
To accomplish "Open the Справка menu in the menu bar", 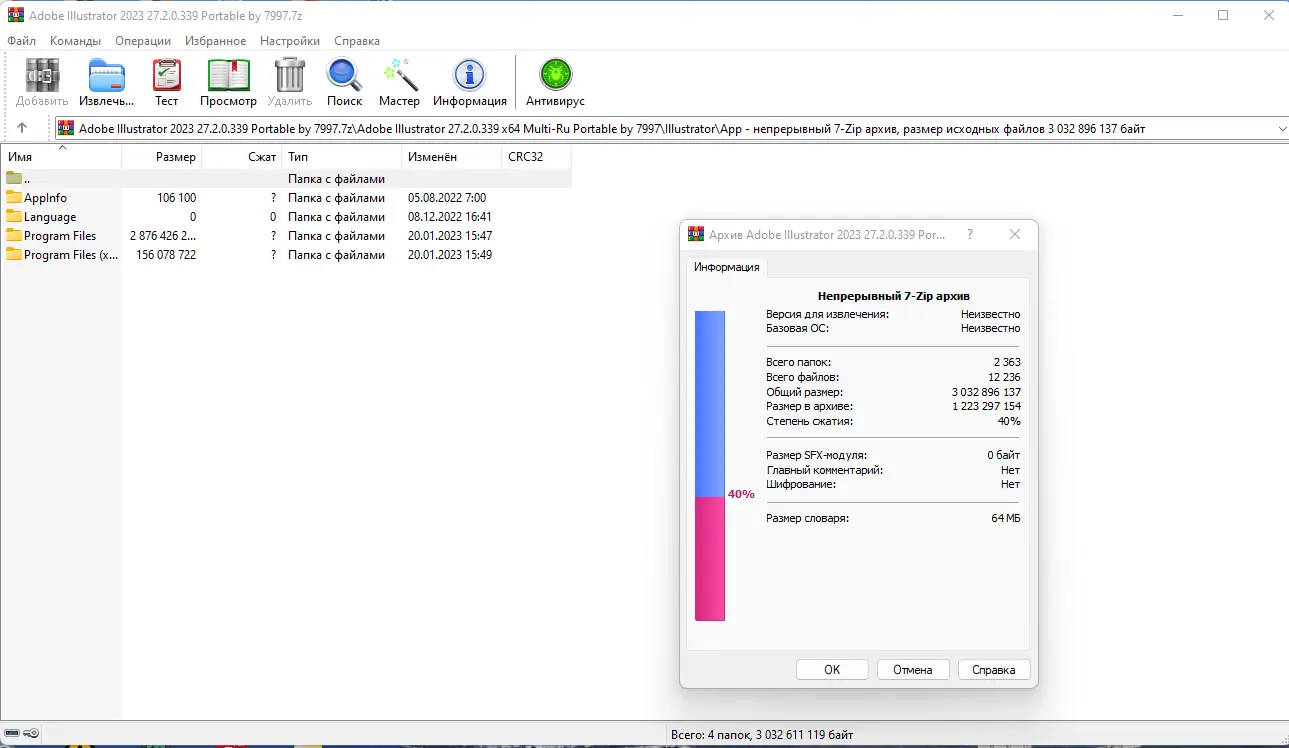I will [357, 41].
